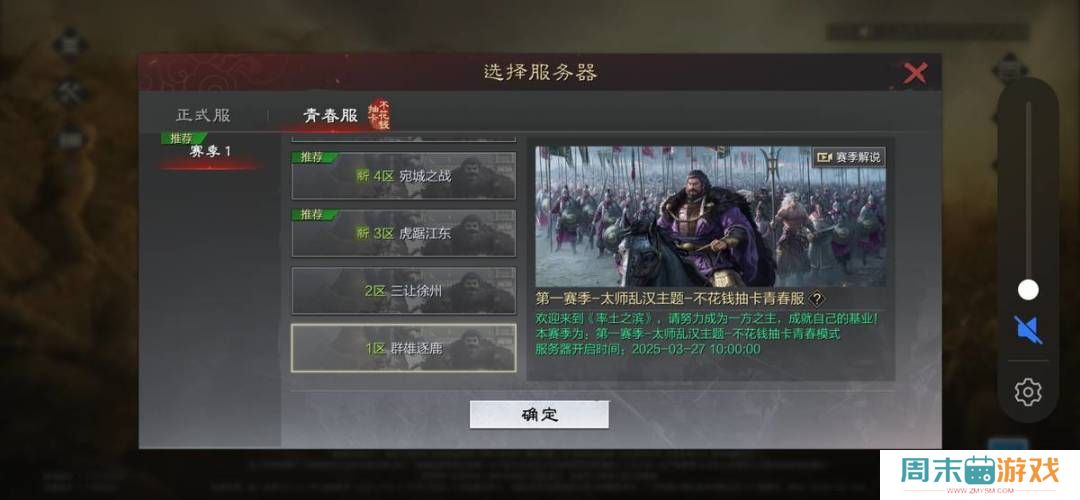The image size is (1080, 500).
Task: Select server 4区 宛城之战
Action: point(404,176)
